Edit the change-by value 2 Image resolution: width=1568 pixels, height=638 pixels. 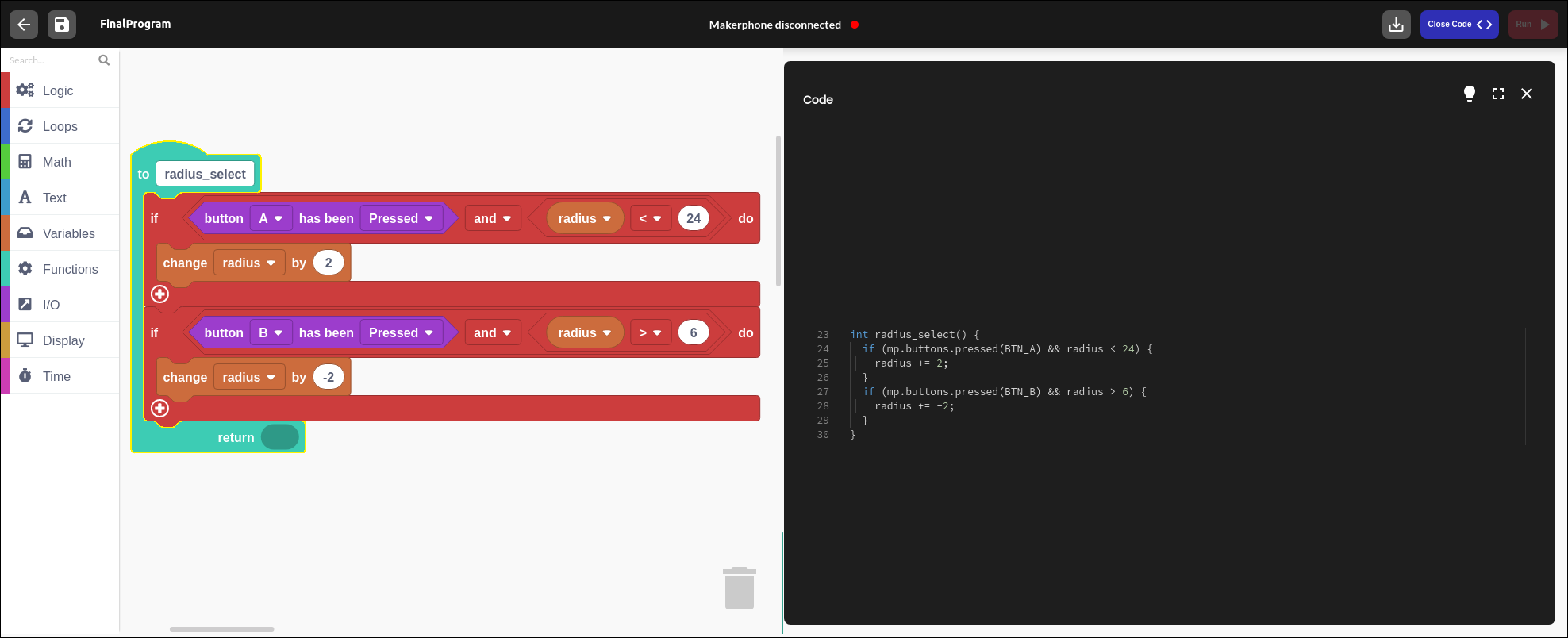point(329,263)
